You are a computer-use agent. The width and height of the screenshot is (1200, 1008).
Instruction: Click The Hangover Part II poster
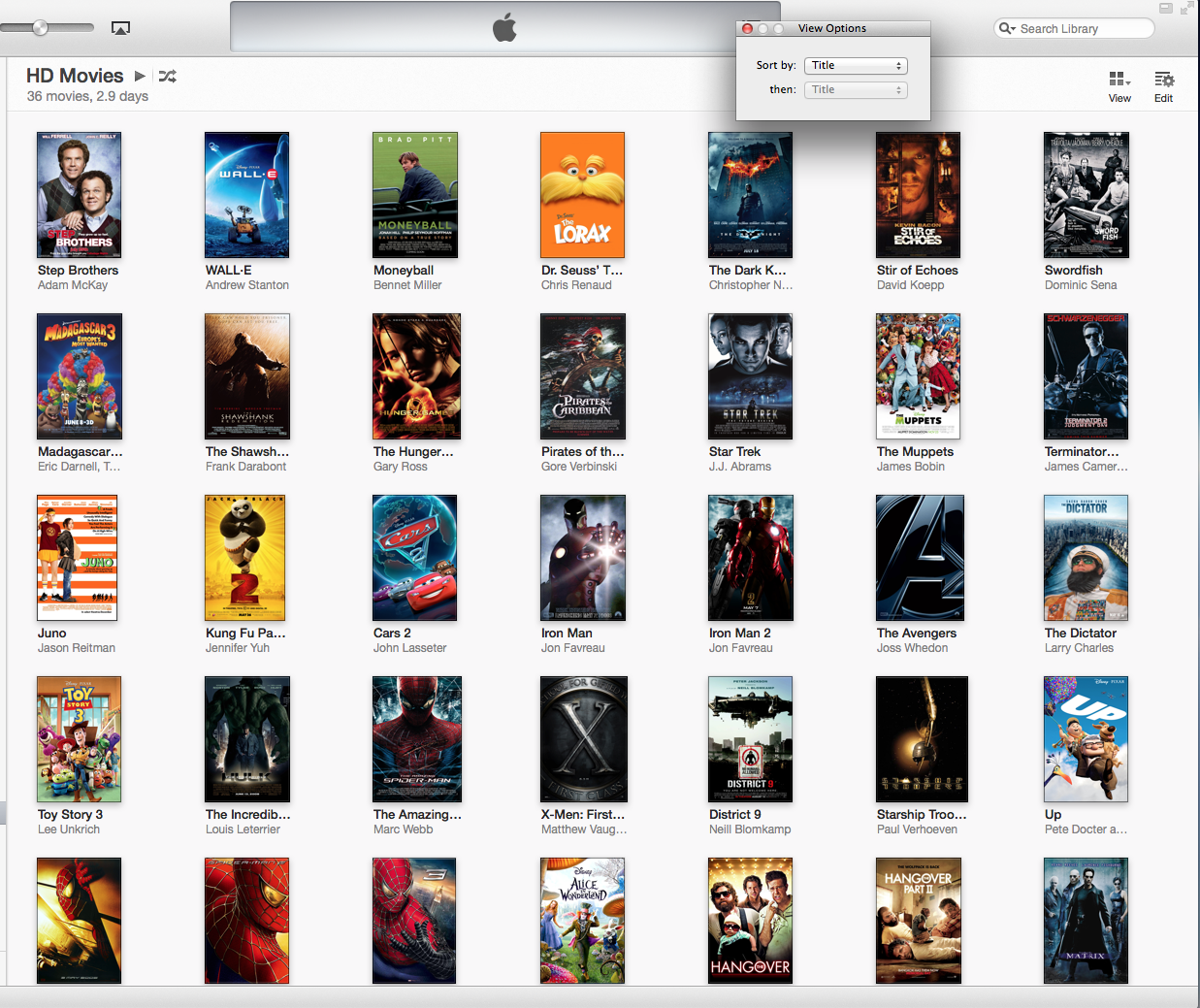[919, 921]
